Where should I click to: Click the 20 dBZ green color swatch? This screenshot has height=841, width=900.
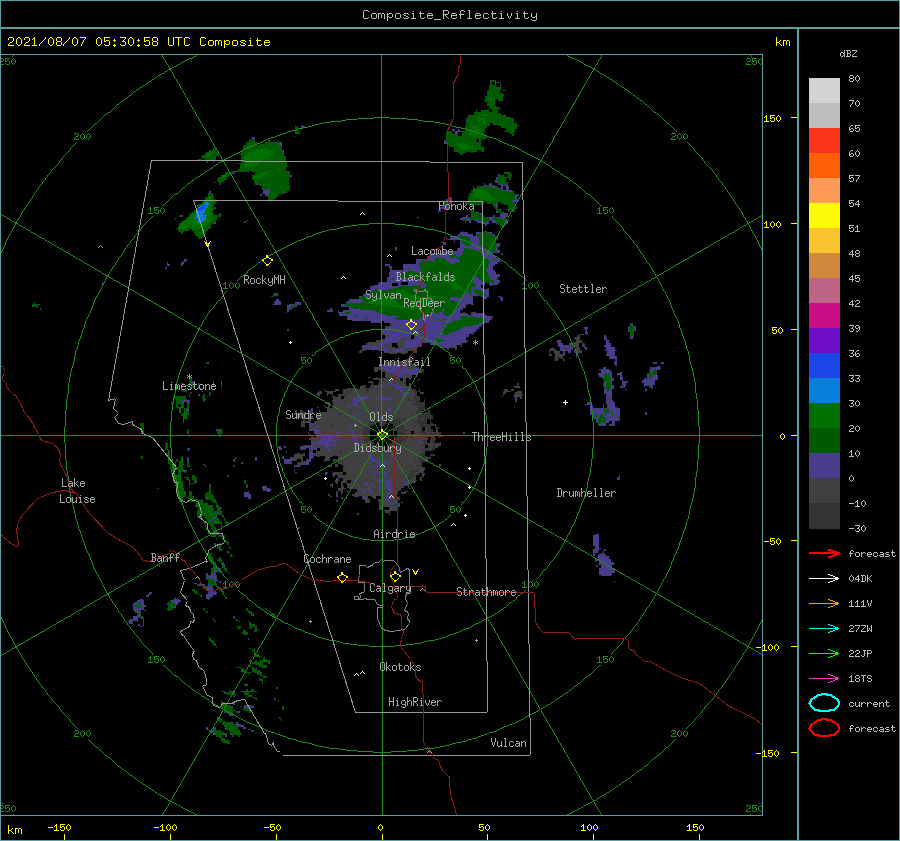(824, 440)
